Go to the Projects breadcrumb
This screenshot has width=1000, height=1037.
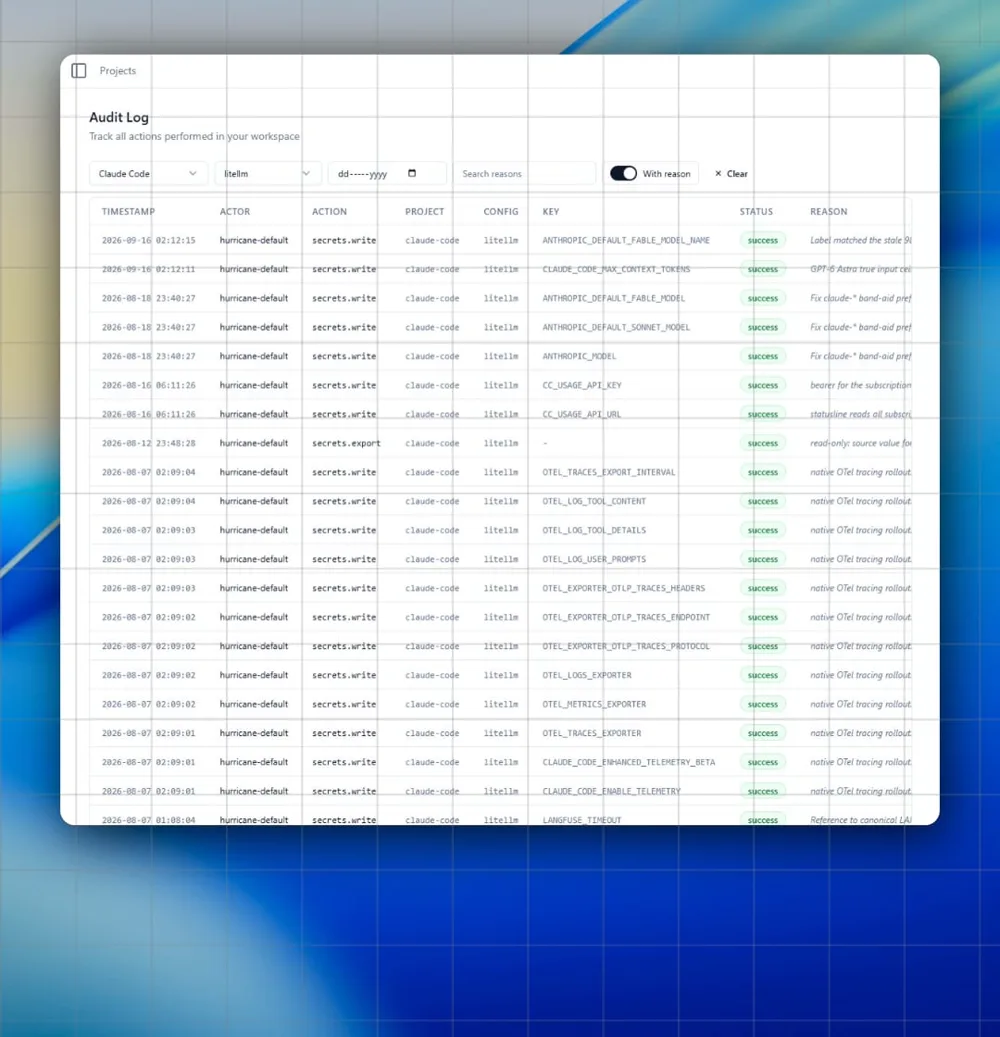118,71
